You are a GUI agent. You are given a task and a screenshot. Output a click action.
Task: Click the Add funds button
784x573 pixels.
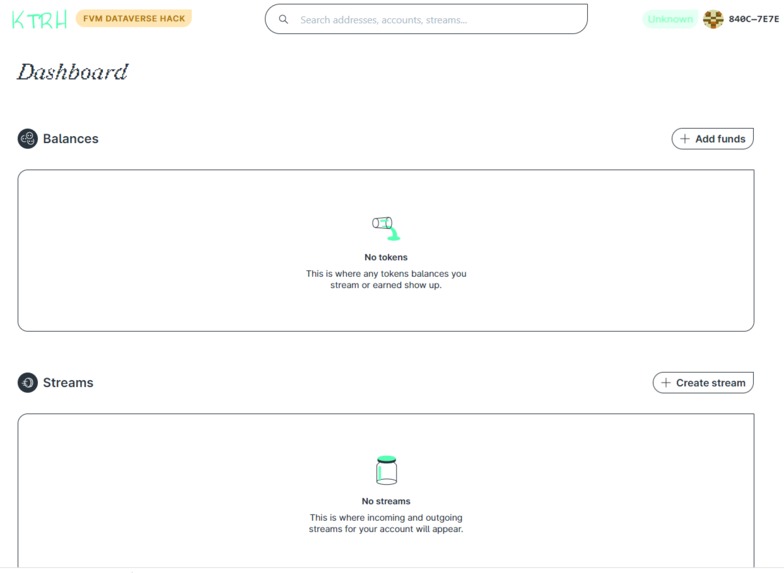[712, 138]
